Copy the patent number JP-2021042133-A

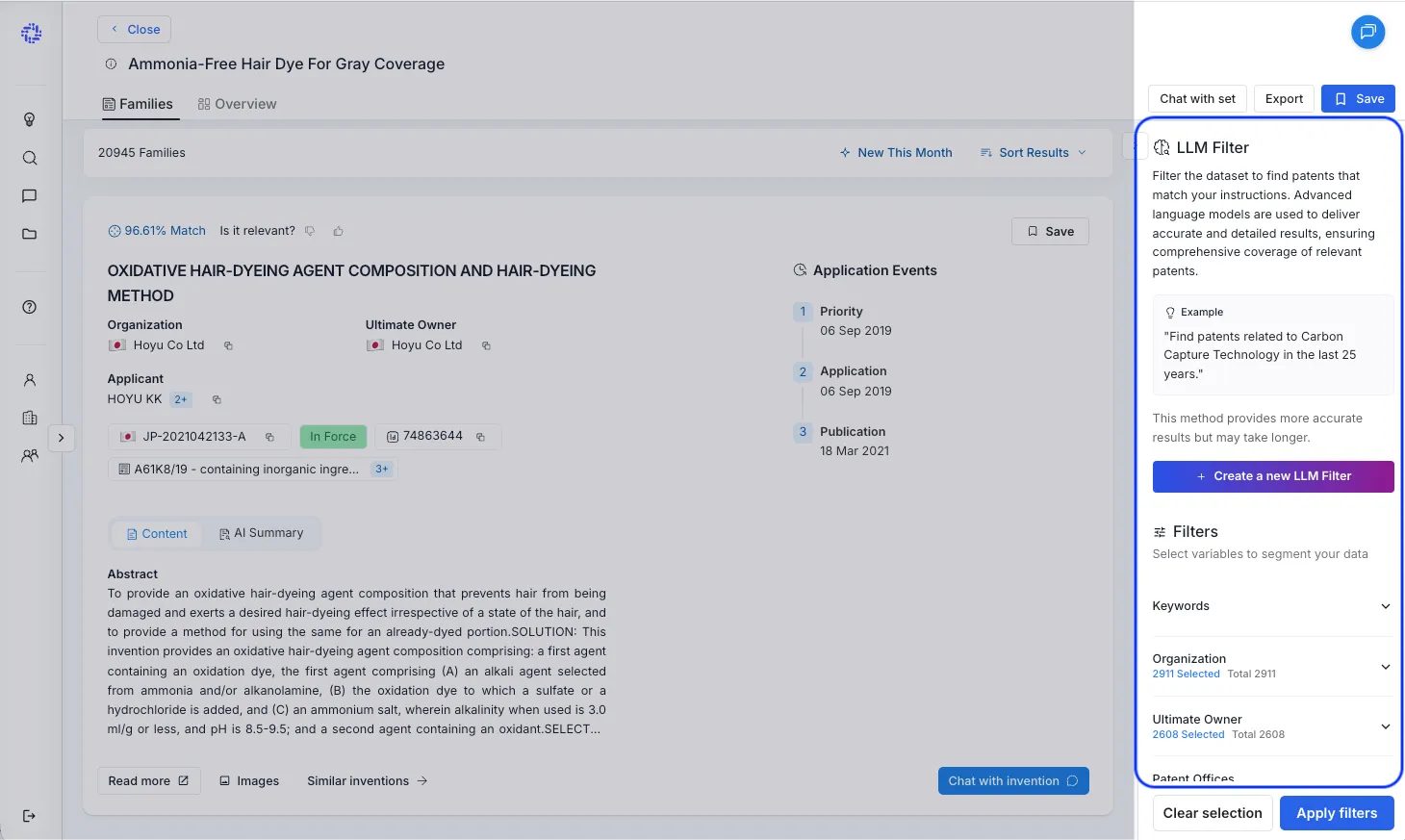[x=269, y=437]
